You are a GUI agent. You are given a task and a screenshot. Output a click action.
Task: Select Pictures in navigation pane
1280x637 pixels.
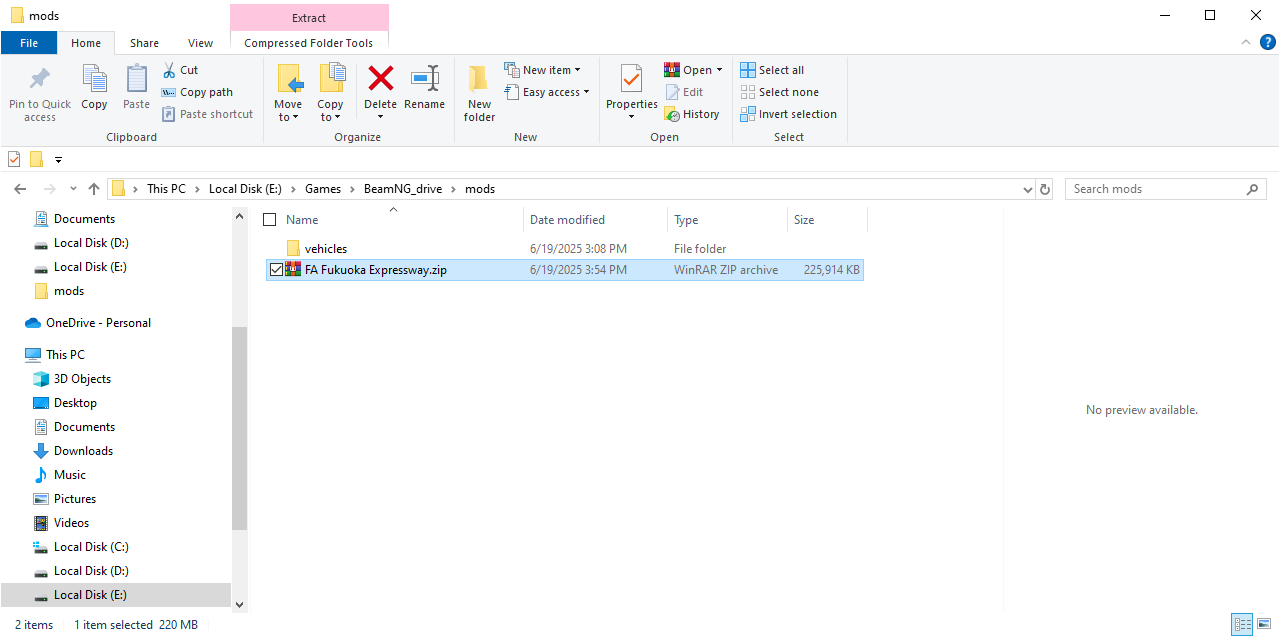[75, 499]
